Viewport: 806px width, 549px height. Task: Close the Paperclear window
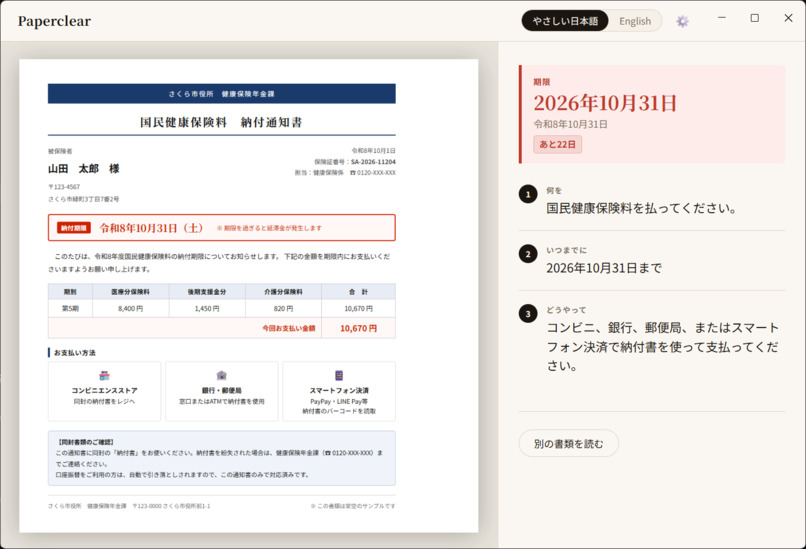pyautogui.click(x=788, y=18)
